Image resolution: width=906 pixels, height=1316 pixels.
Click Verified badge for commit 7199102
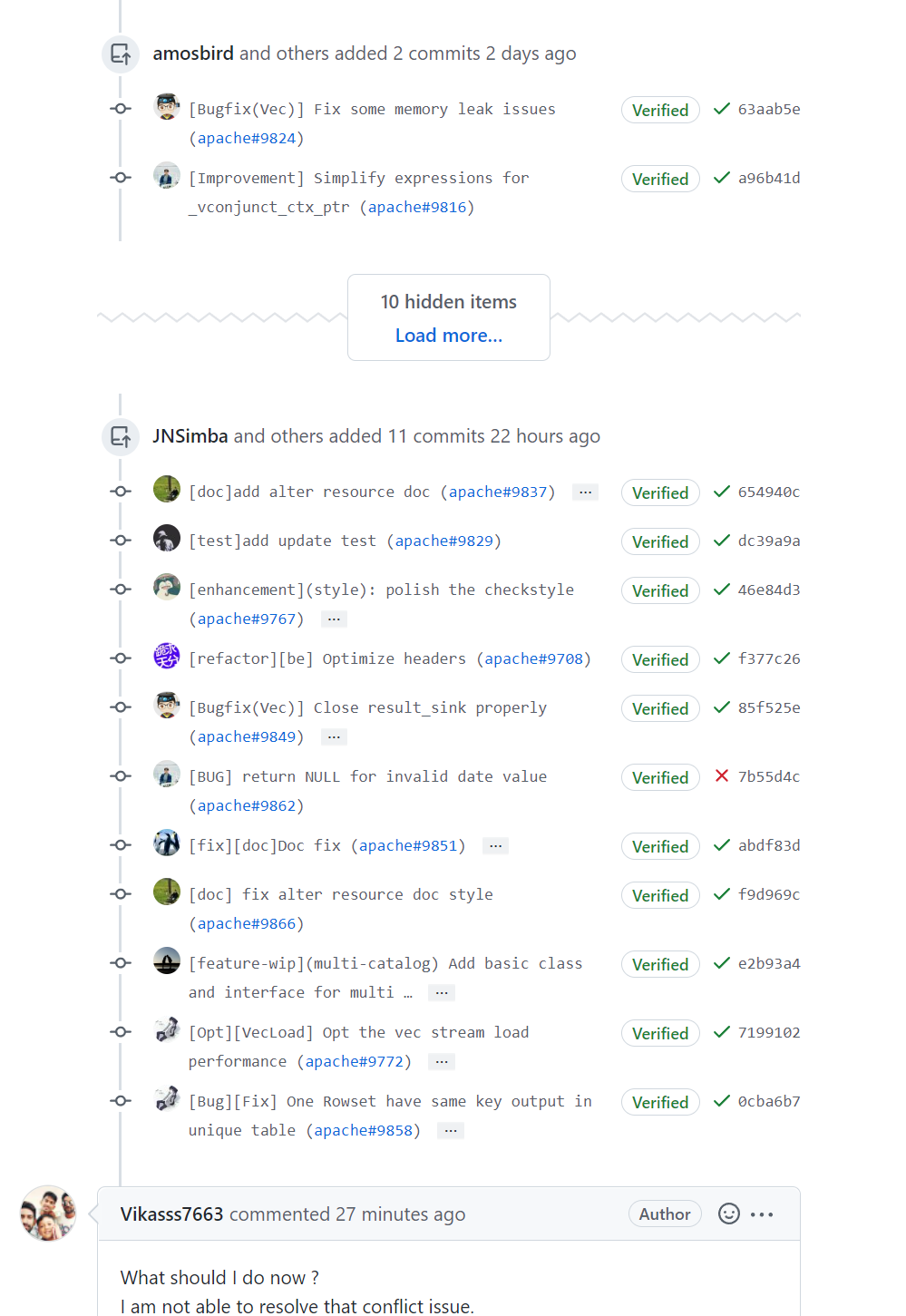tap(660, 1033)
